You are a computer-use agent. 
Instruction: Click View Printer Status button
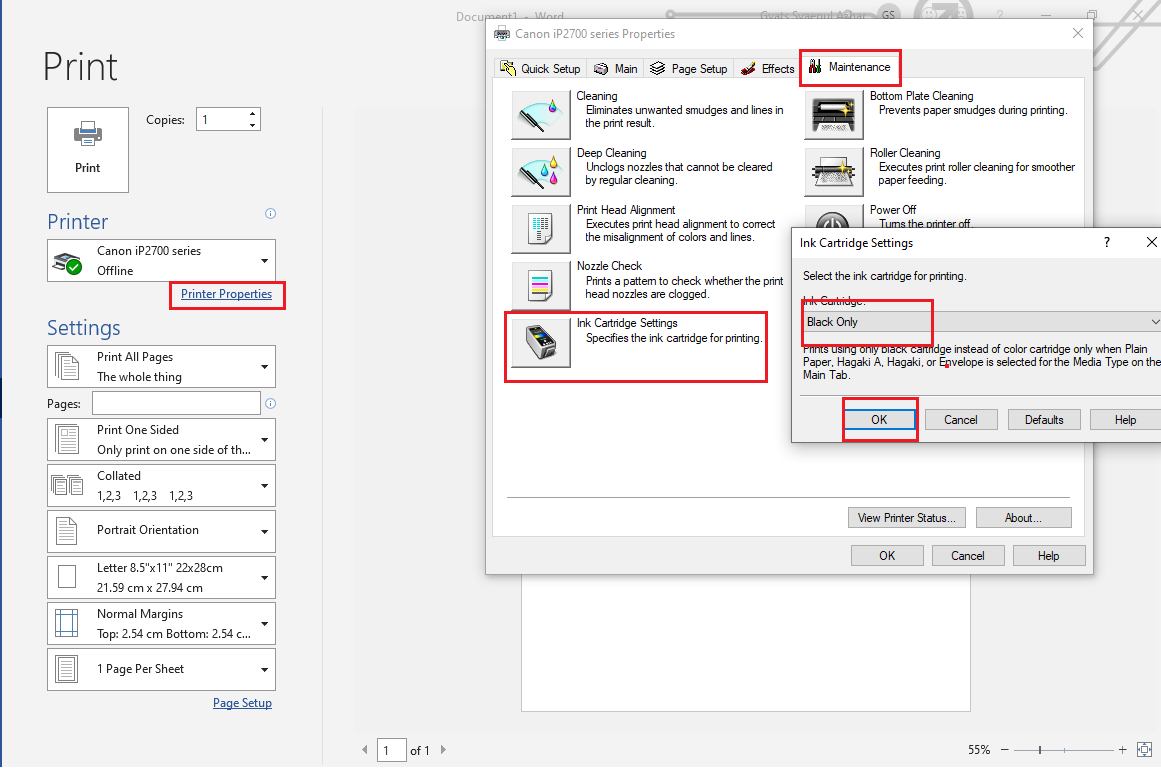click(x=906, y=518)
